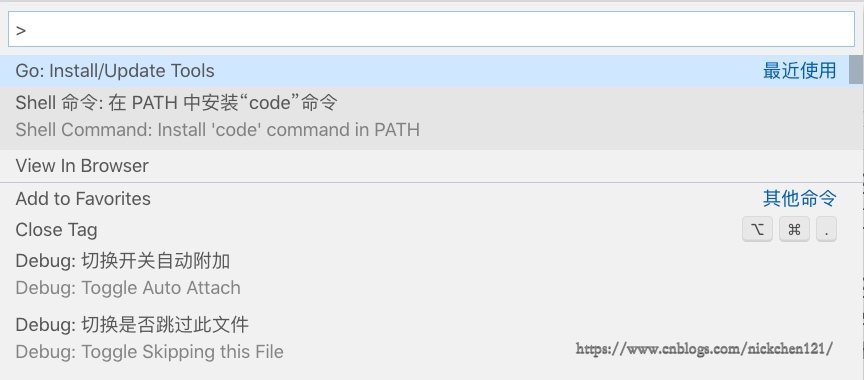Image resolution: width=864 pixels, height=380 pixels.
Task: Click the 其他命令 group label
Action: coord(800,198)
